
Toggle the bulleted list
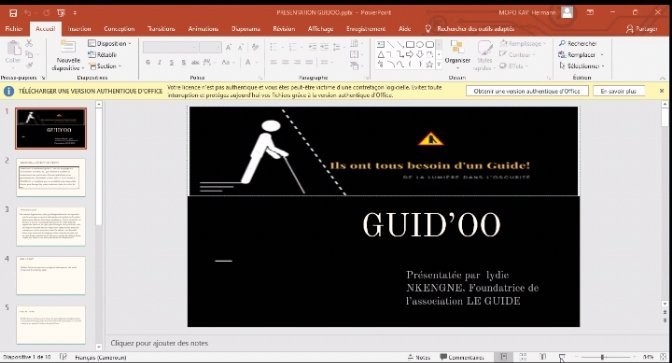pyautogui.click(x=274, y=47)
